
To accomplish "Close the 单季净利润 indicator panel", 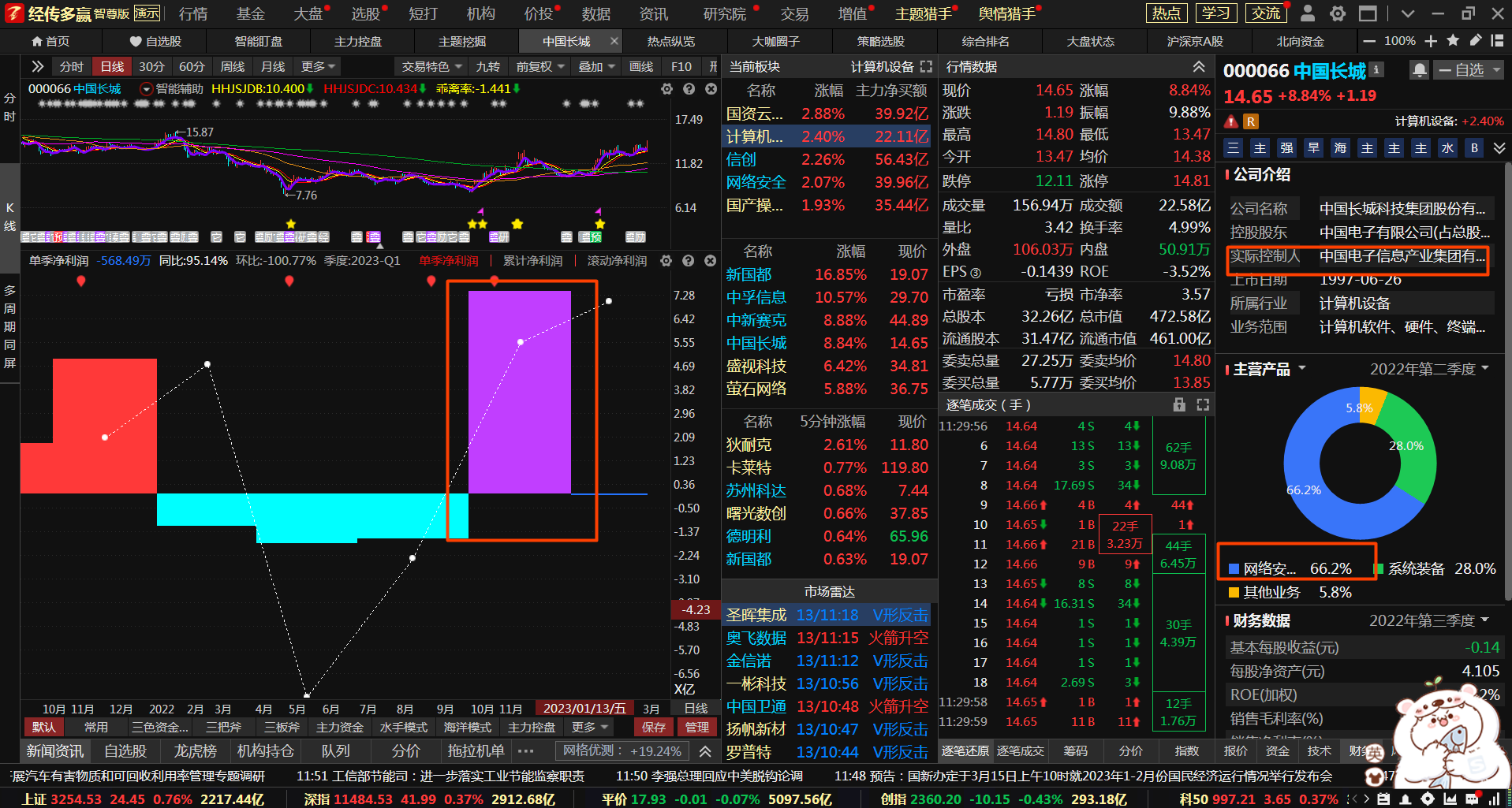I will [711, 261].
